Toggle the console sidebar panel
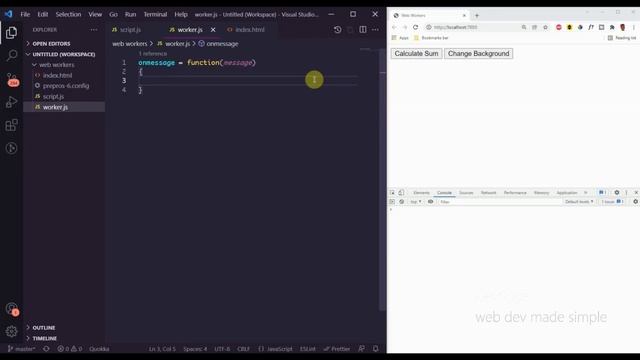The height and width of the screenshot is (360, 640). [392, 202]
